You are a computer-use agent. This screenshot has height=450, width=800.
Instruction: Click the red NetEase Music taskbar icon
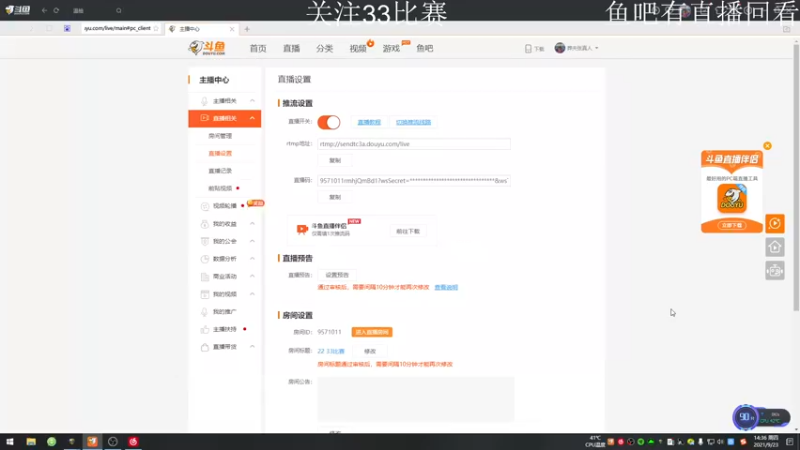133,442
